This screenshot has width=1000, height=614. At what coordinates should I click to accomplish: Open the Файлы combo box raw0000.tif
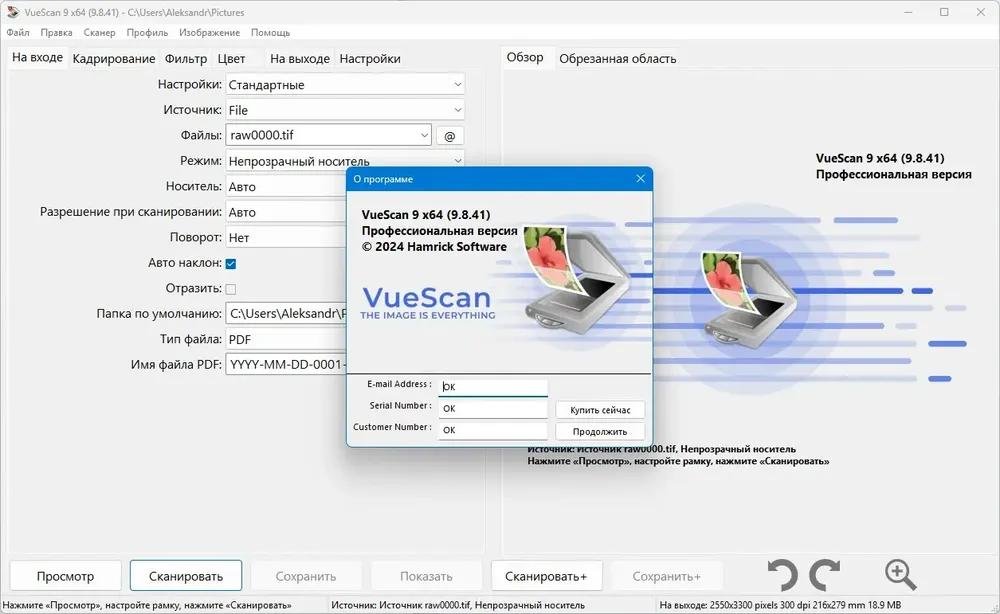click(x=328, y=135)
